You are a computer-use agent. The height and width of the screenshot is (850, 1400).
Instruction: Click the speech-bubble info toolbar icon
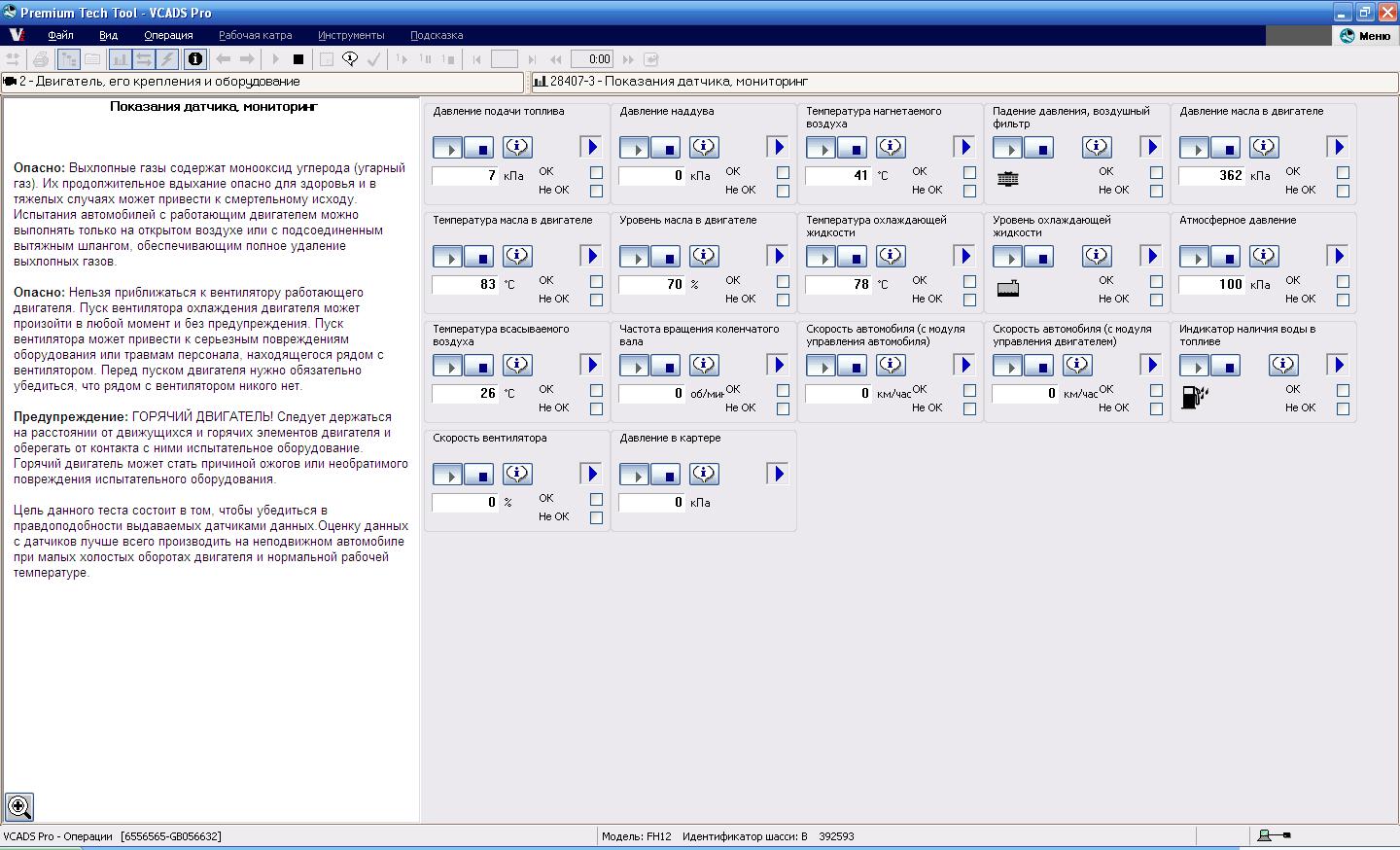(350, 59)
